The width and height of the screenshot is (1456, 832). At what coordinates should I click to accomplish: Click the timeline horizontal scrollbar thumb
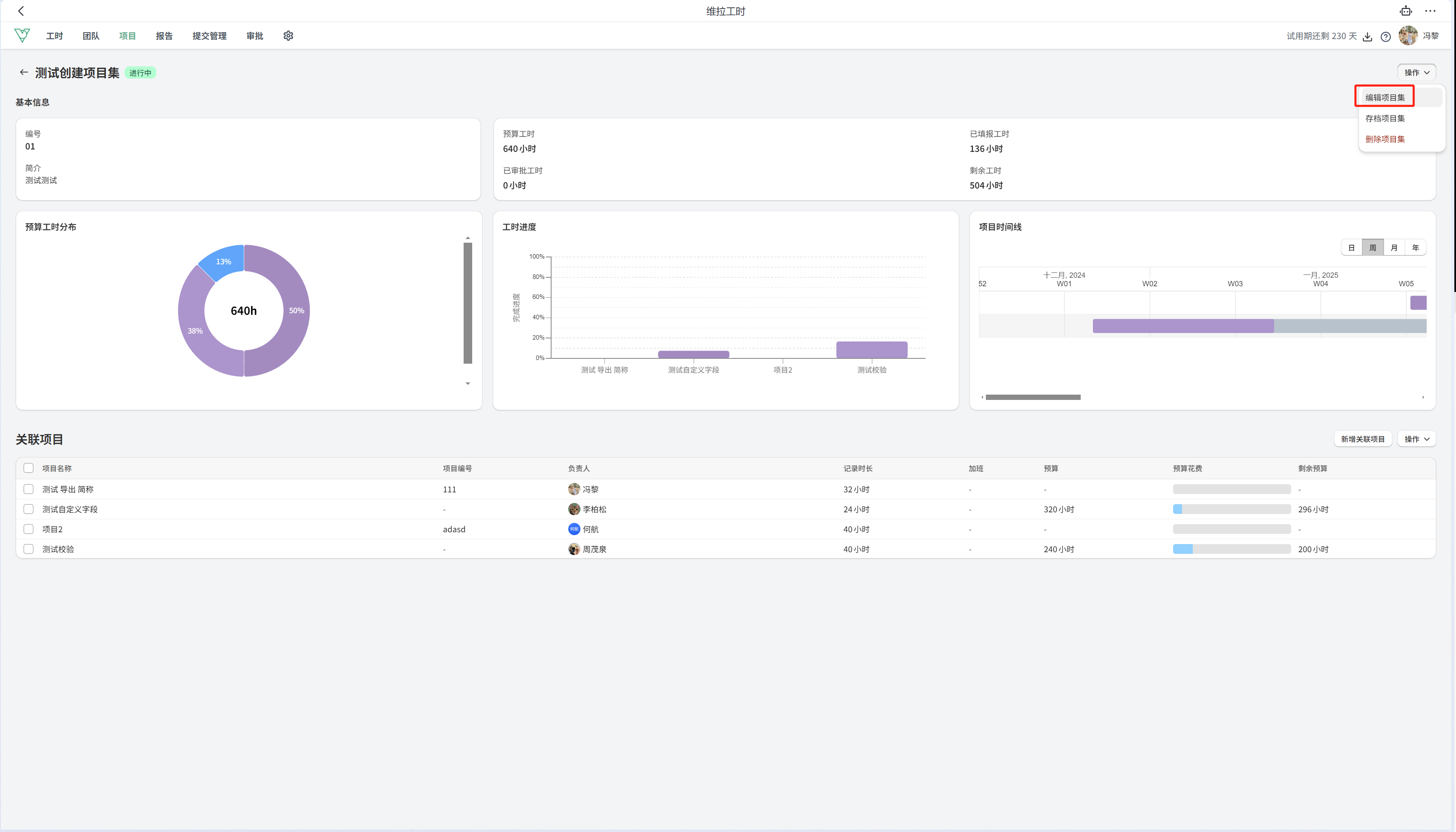[x=1033, y=397]
